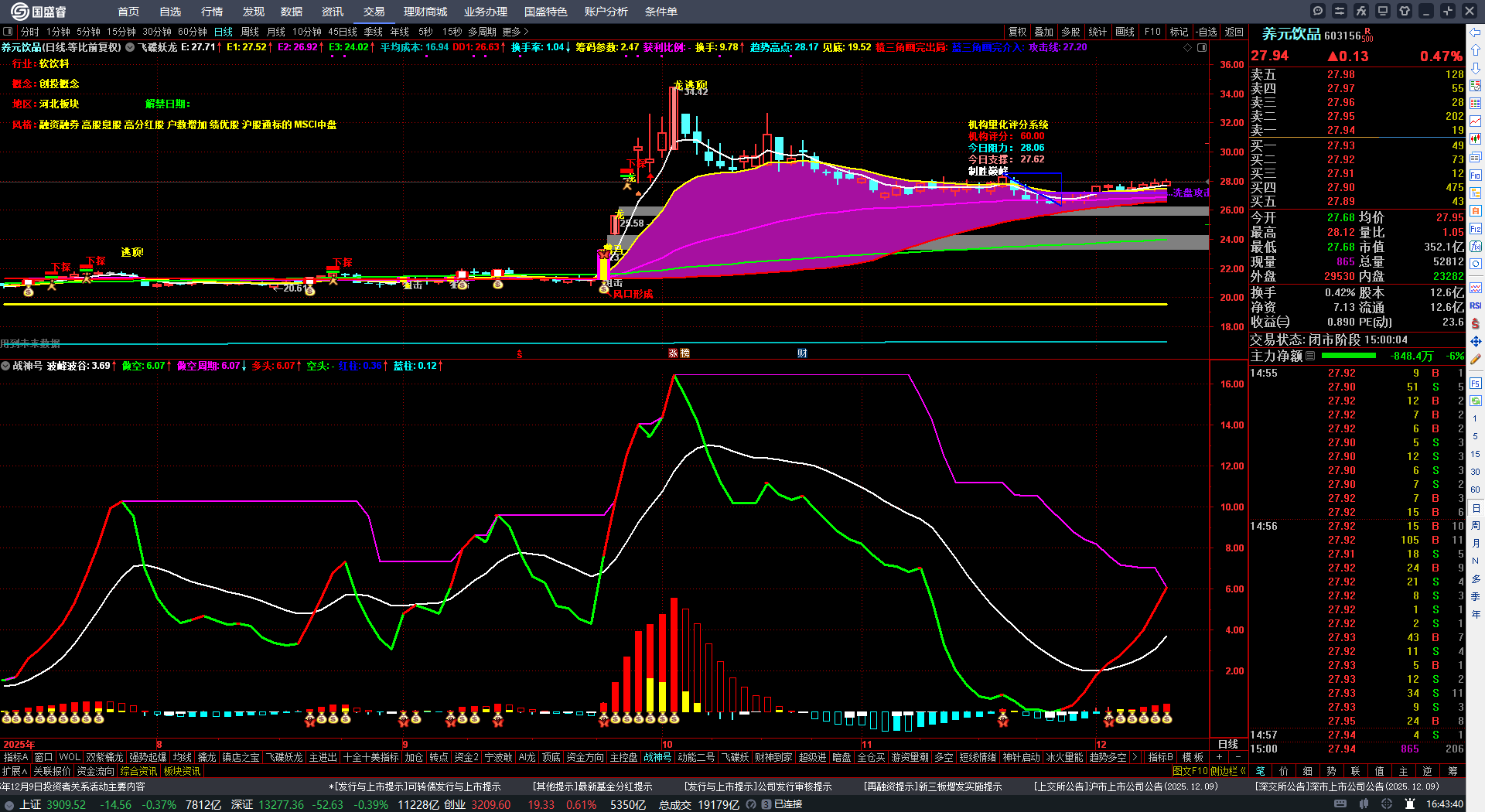Click the green 主力净额 progress bar

pyautogui.click(x=1349, y=356)
